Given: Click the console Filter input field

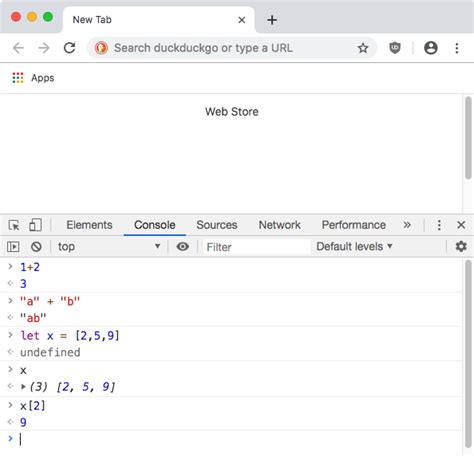Looking at the screenshot, I should point(256,247).
